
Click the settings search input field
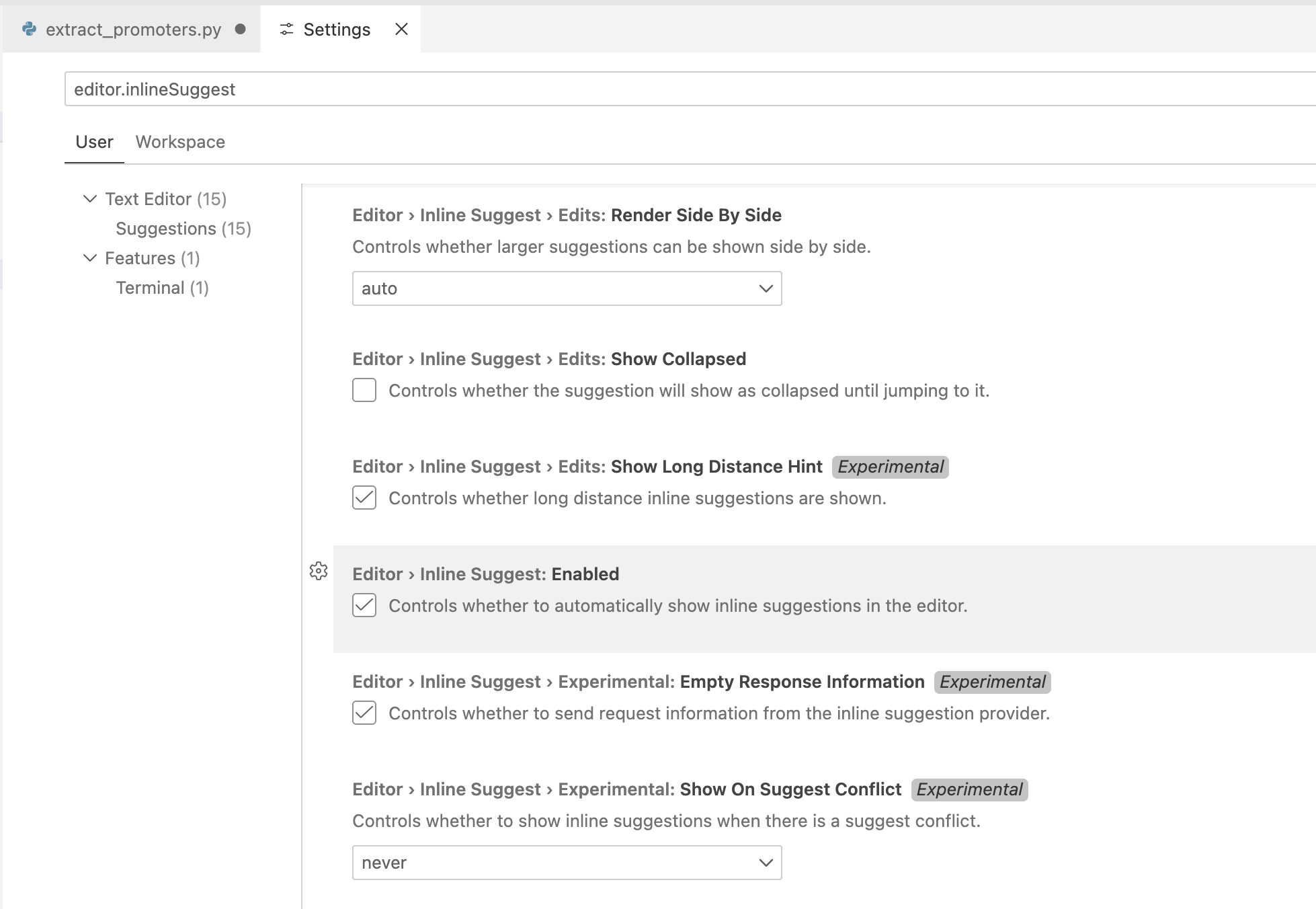672,89
